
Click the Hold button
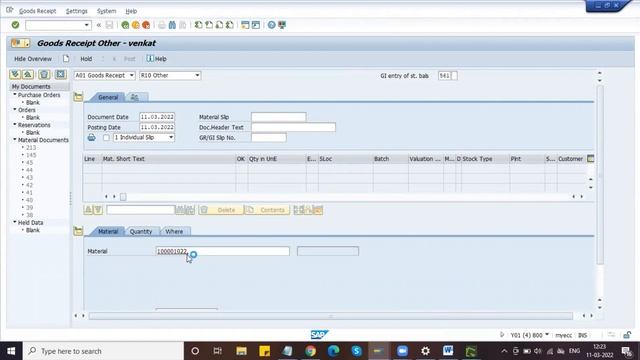(x=86, y=59)
